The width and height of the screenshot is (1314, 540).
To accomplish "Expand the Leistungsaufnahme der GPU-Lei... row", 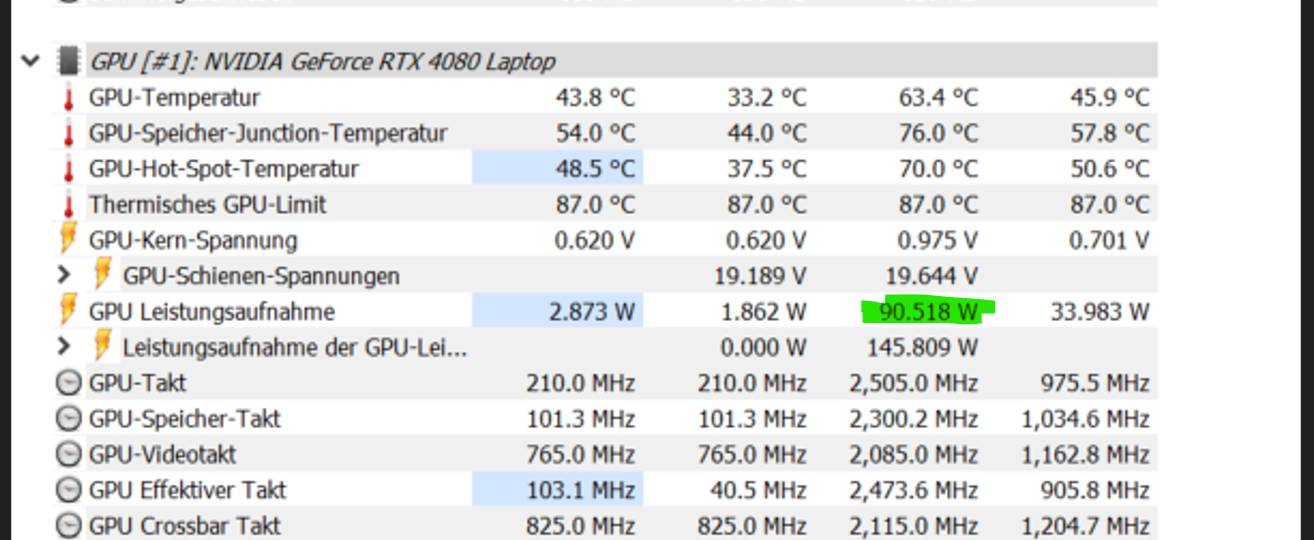I will tap(64, 347).
